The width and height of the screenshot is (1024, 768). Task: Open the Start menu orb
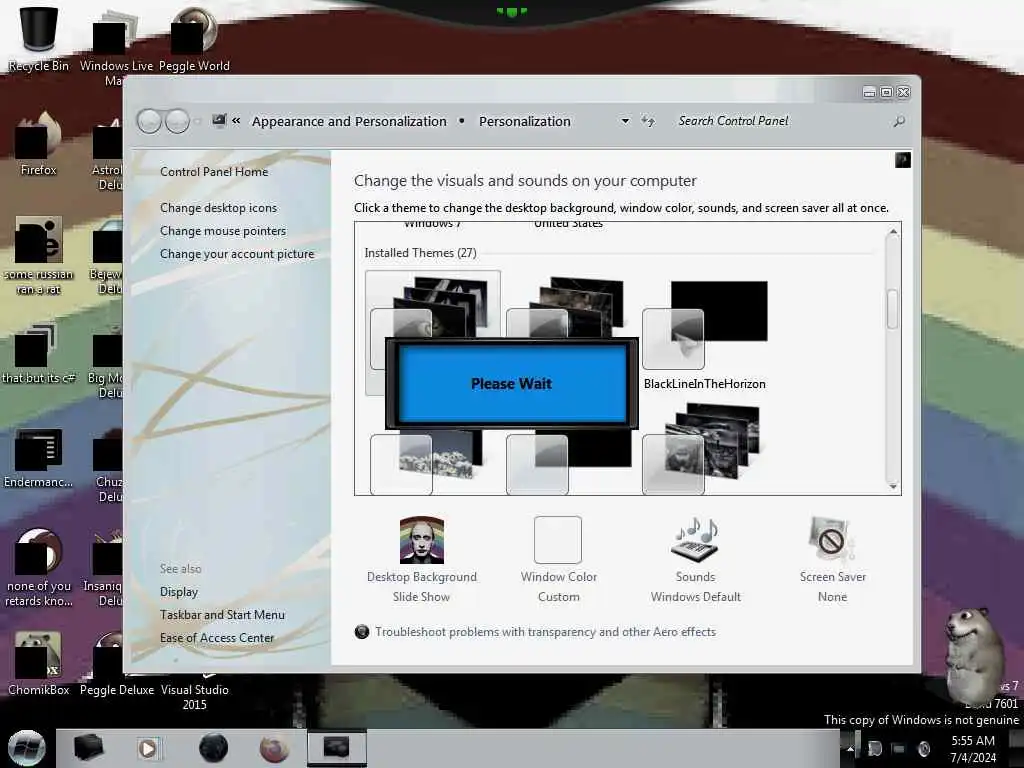tap(27, 748)
